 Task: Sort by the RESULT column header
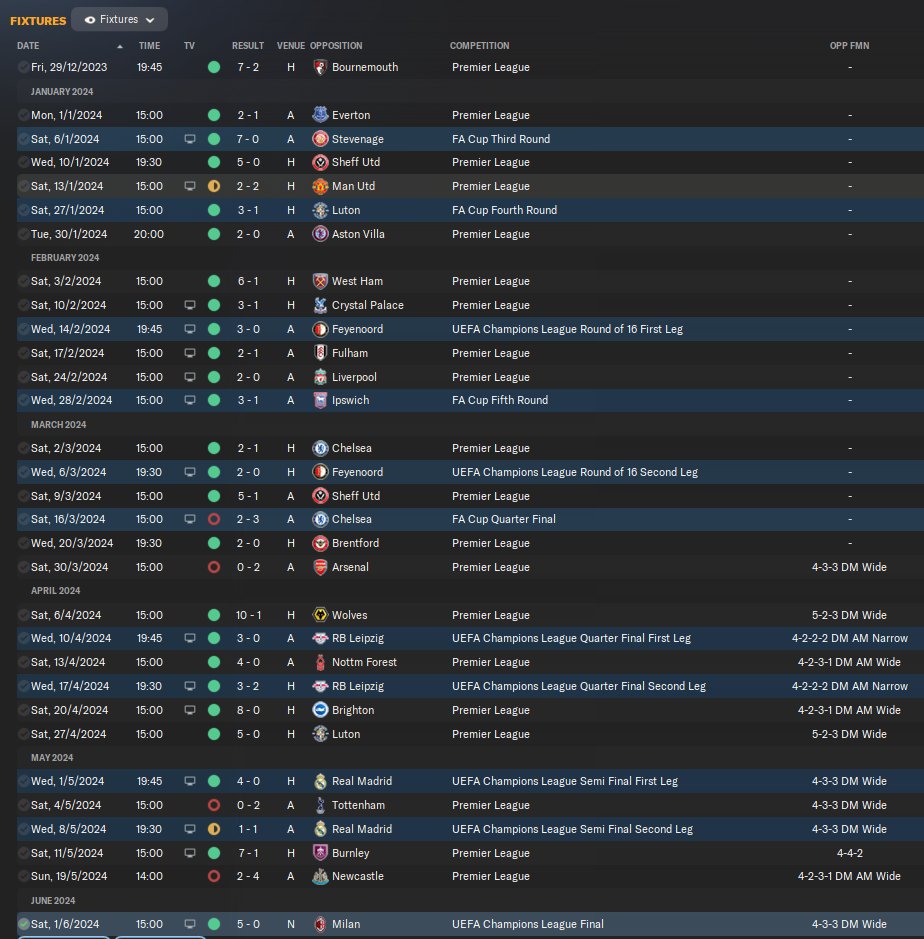click(x=248, y=46)
